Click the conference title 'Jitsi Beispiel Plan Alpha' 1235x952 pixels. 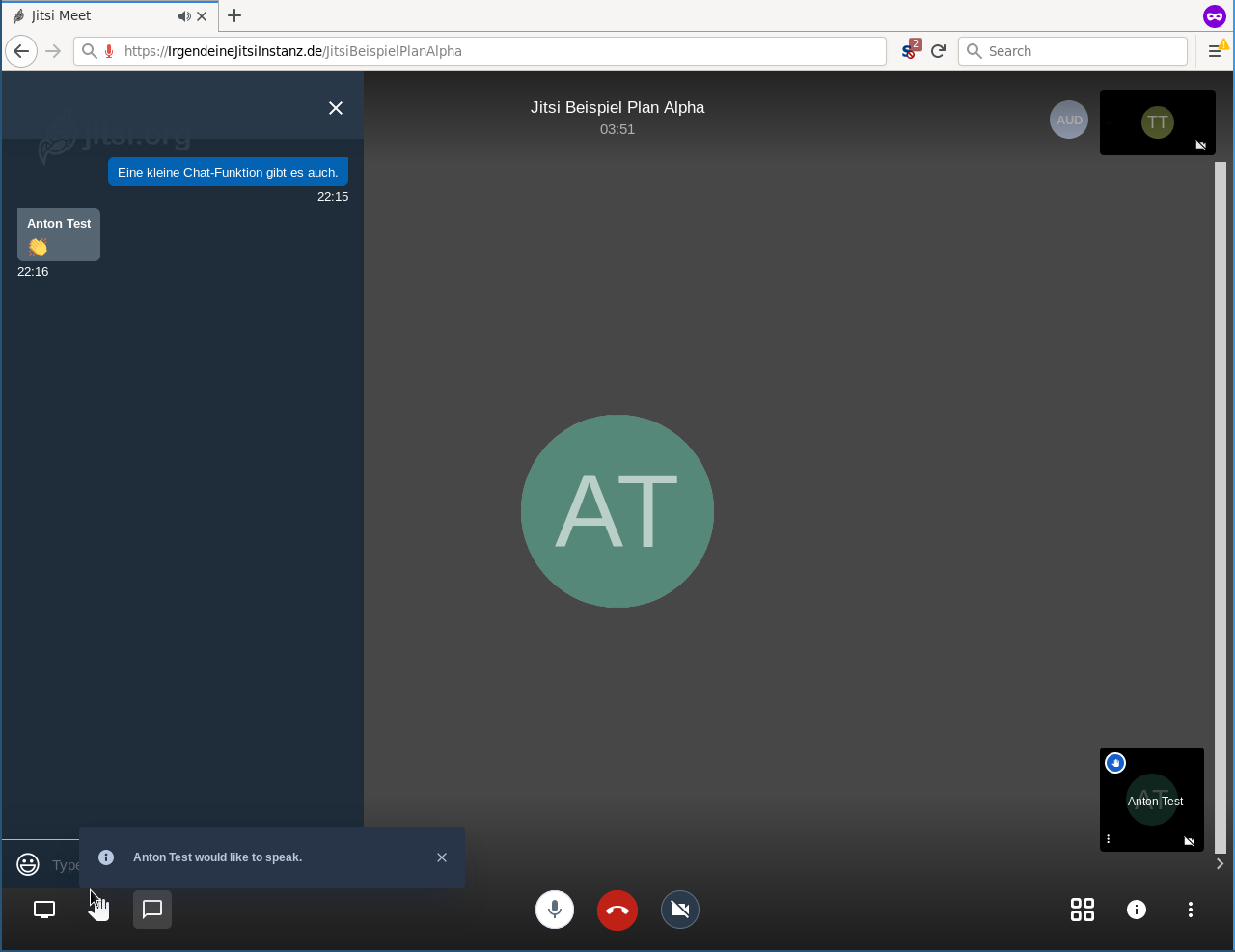point(617,107)
